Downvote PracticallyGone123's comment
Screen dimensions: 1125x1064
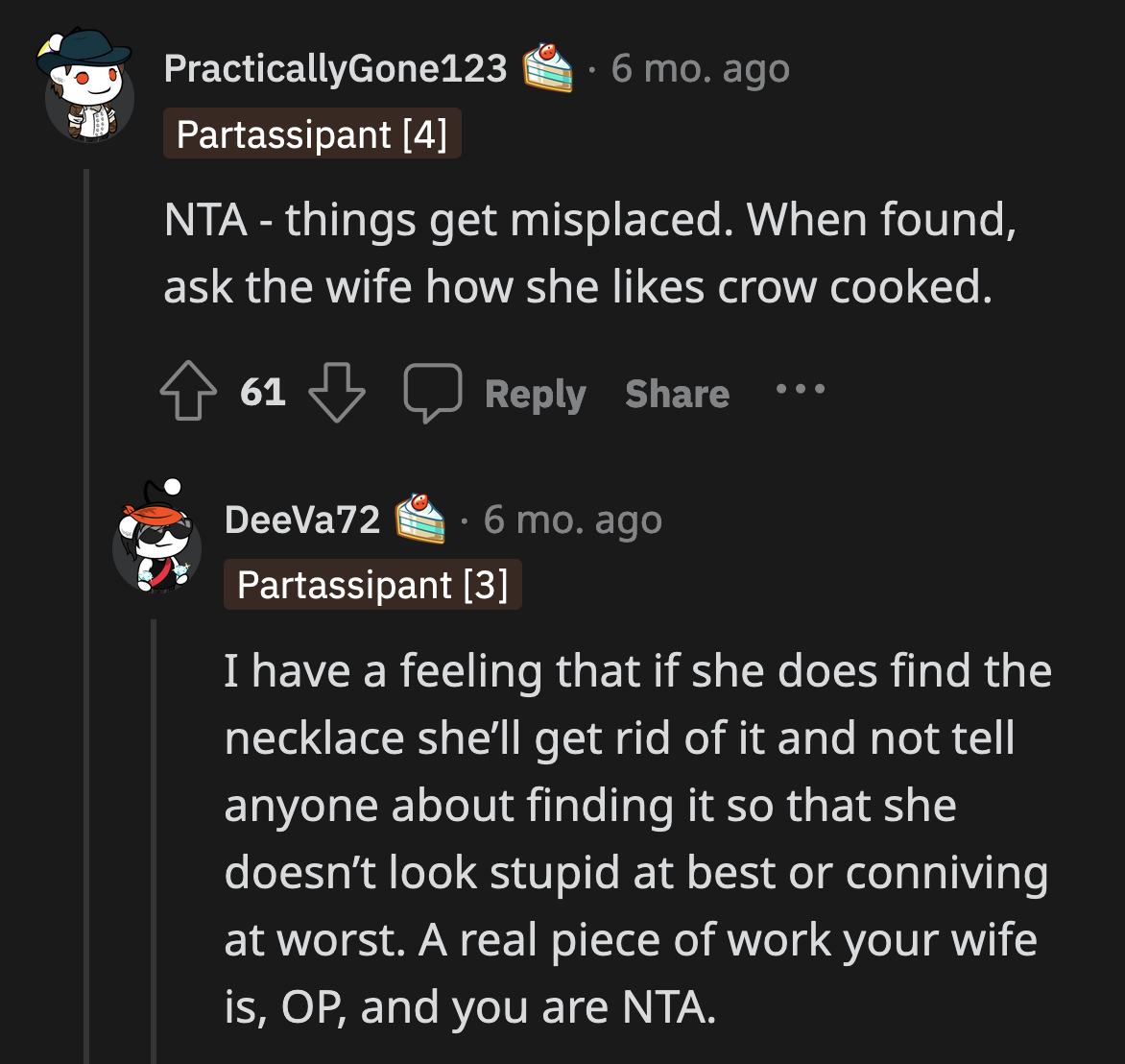(337, 394)
